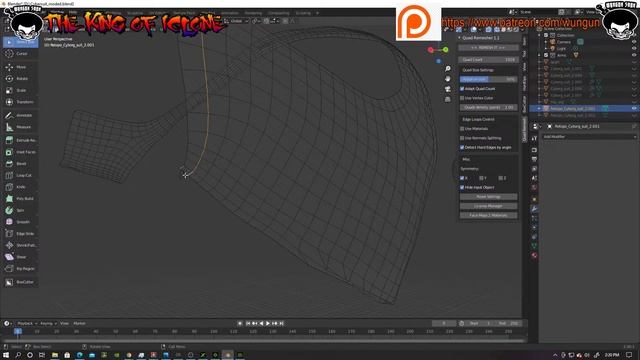Toggle Use Materials checkbox
The width and height of the screenshot is (640, 360).
pos(462,129)
